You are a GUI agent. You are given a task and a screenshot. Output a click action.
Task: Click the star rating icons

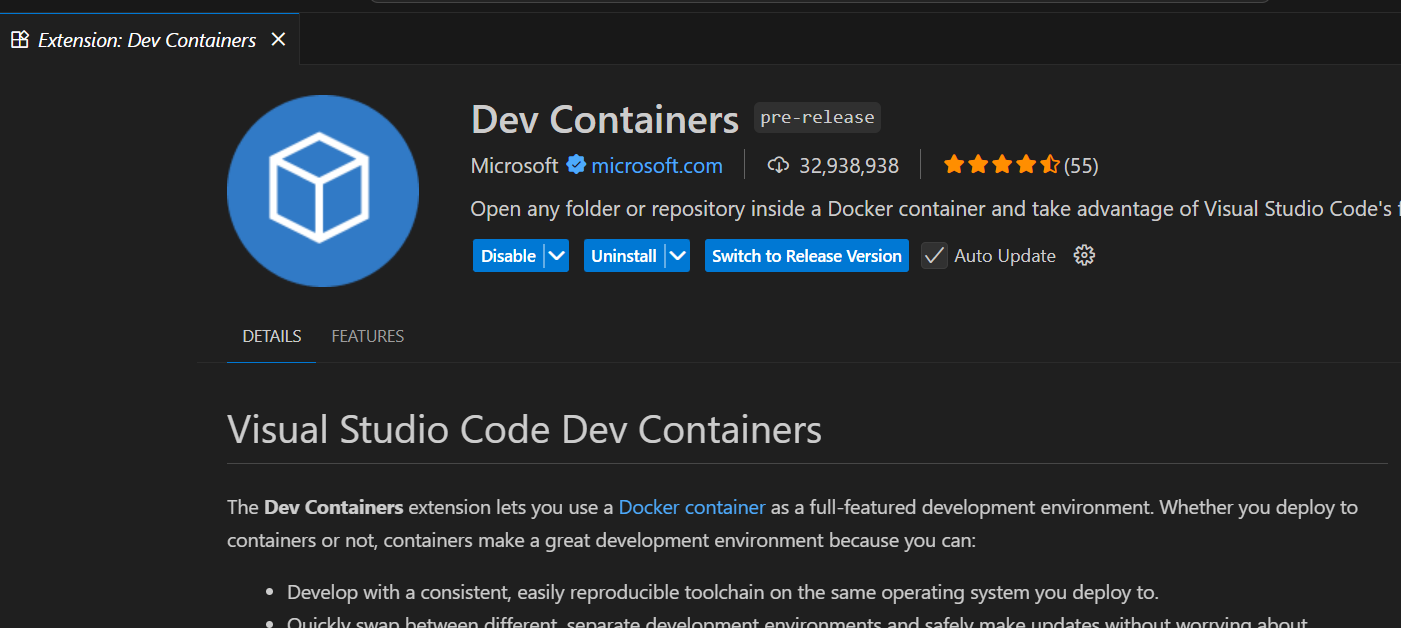[1001, 165]
